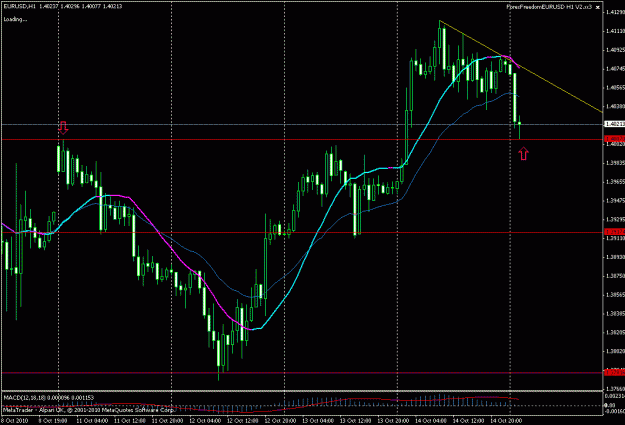
Task: Click the ForexFreedom EURUSD H1 expert label
Action: pyautogui.click(x=549, y=7)
